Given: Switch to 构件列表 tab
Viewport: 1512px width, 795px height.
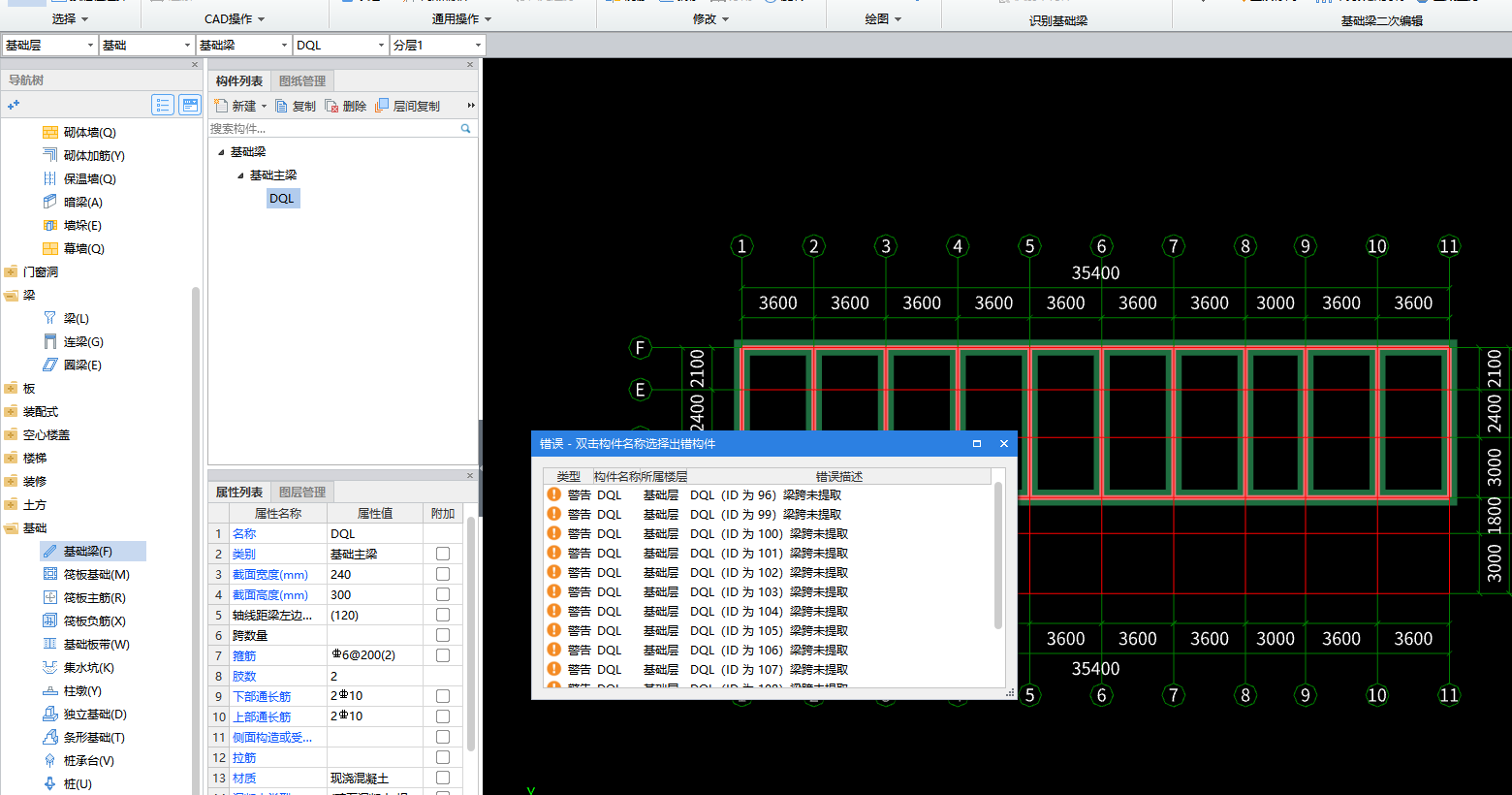Looking at the screenshot, I should (x=239, y=80).
